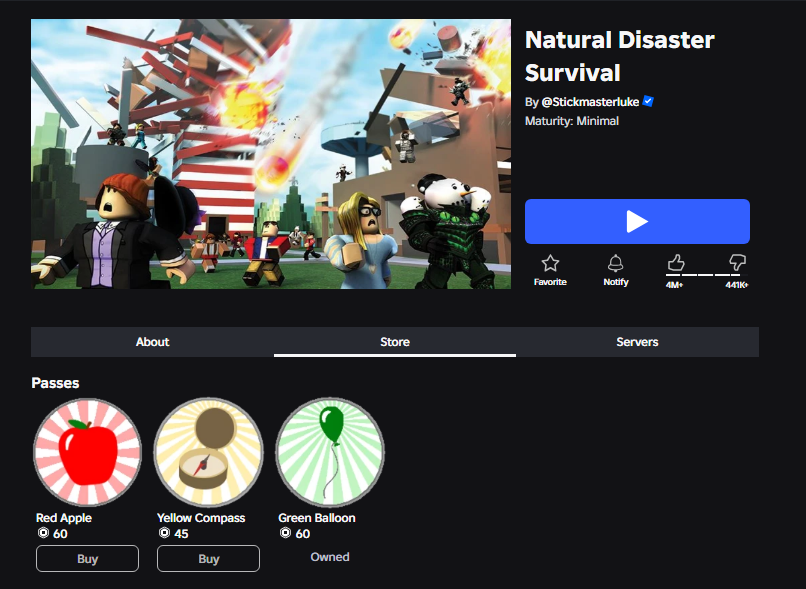806x589 pixels.
Task: Click the Yellow Compass pass name
Action: (x=201, y=518)
